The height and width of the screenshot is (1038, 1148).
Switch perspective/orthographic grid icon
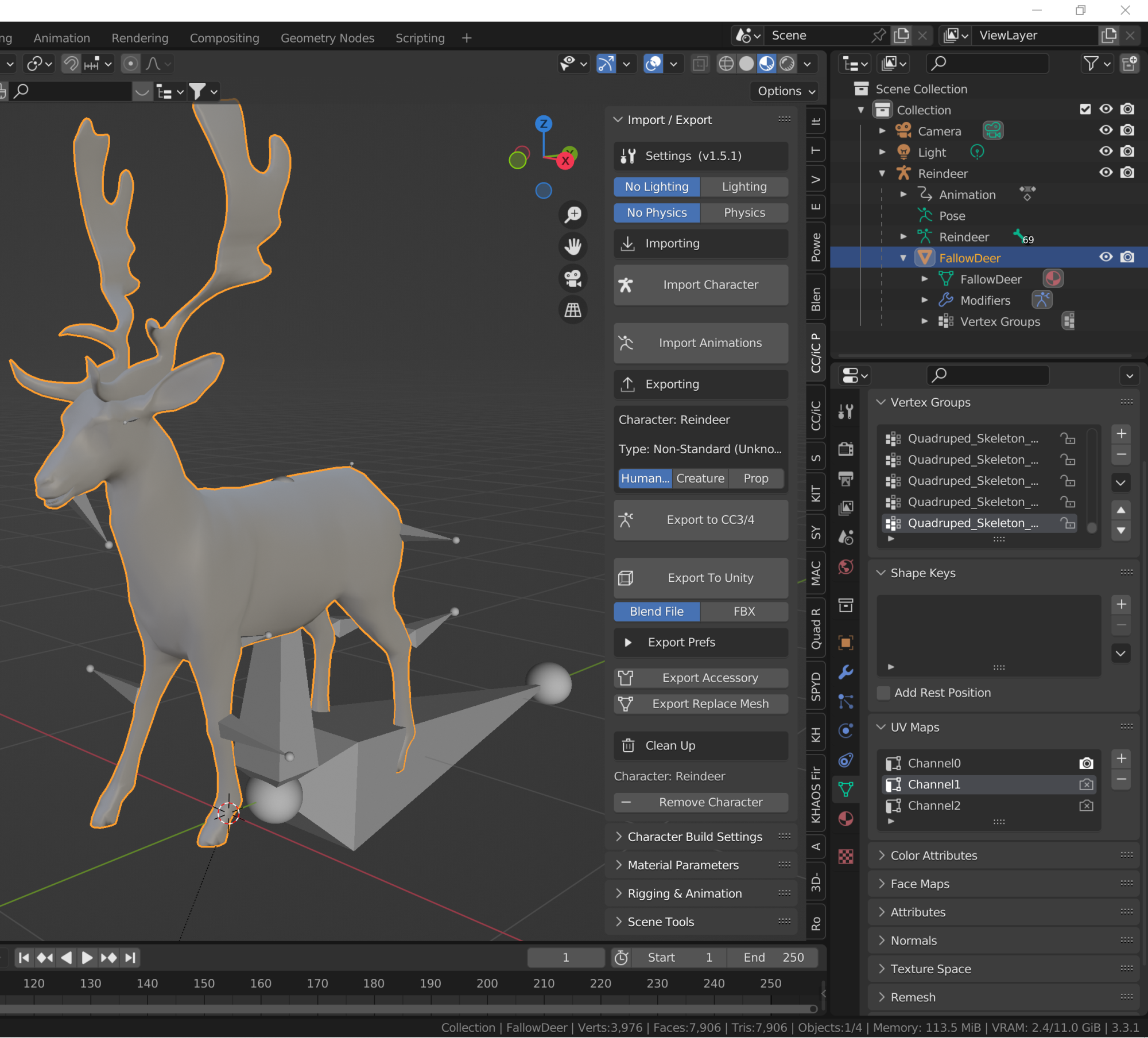coord(573,310)
